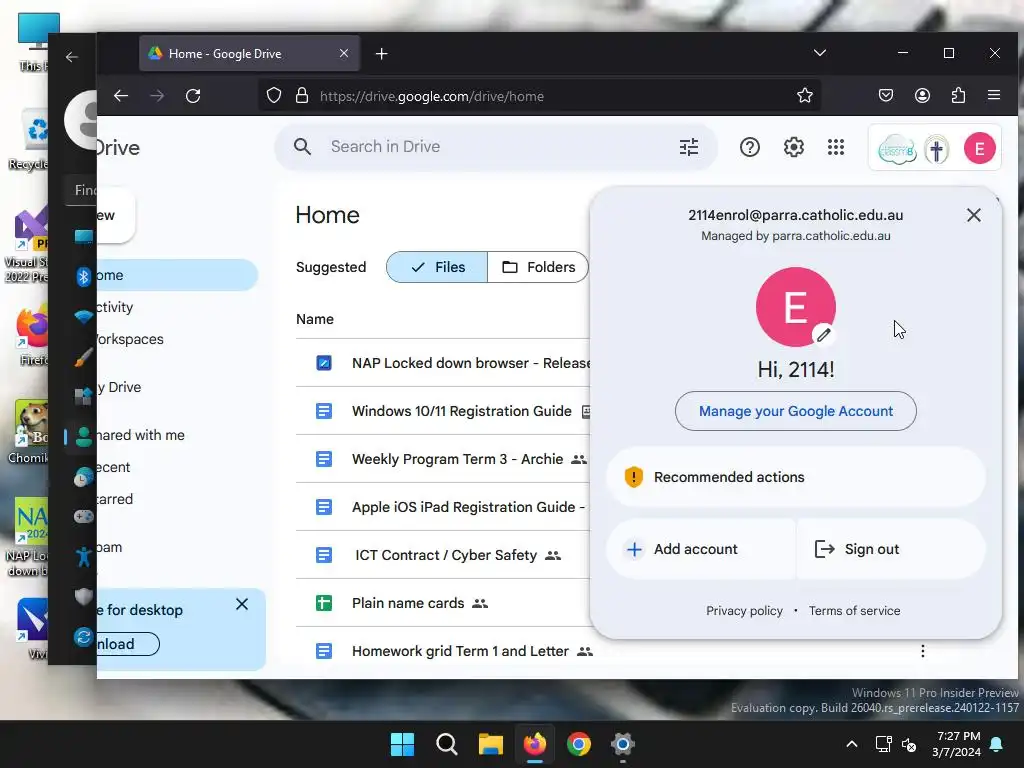Open taskbar Search magnifier
Viewport: 1024px width, 768px height.
coord(447,744)
